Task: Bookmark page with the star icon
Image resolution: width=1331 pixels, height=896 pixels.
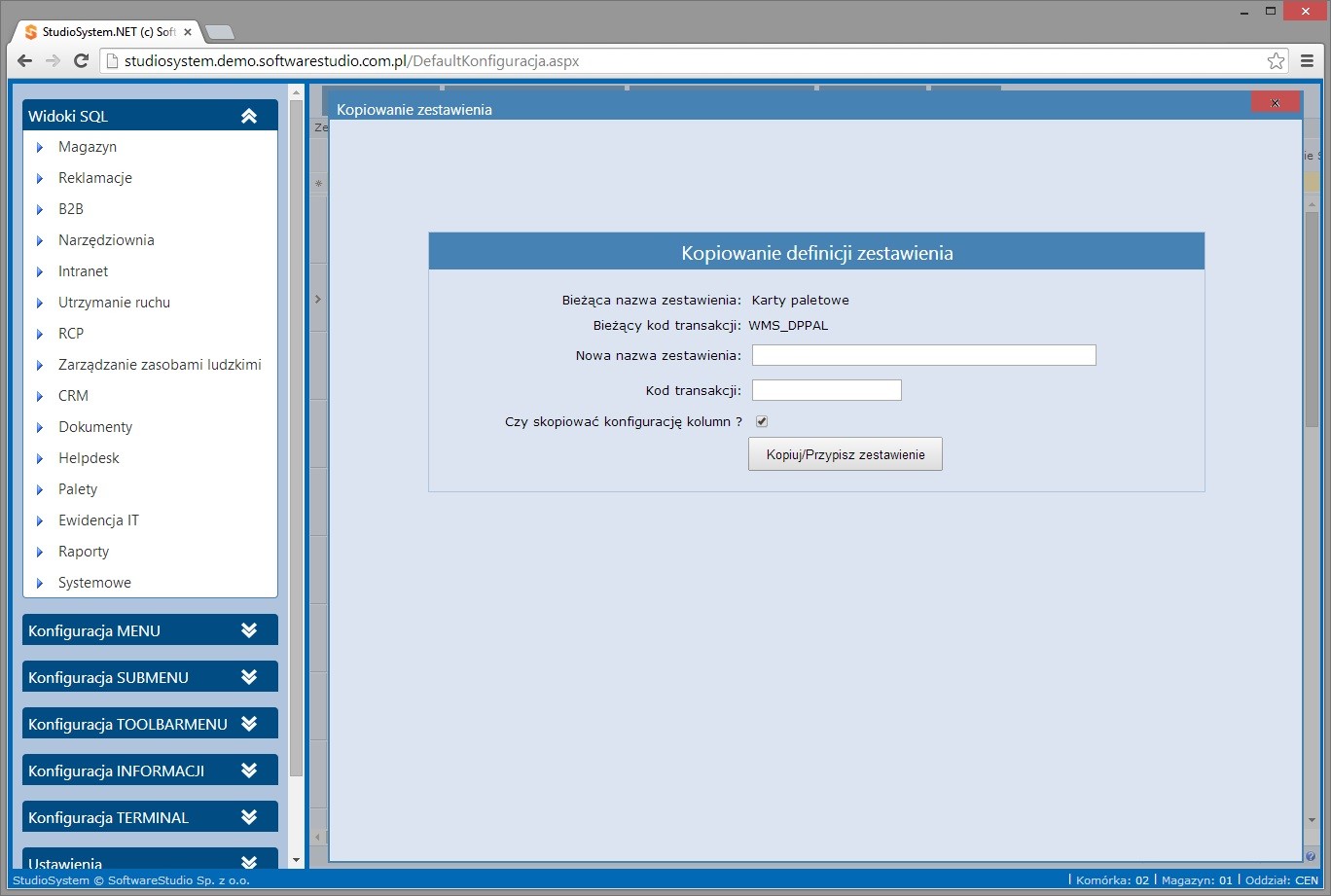Action: pyautogui.click(x=1276, y=60)
